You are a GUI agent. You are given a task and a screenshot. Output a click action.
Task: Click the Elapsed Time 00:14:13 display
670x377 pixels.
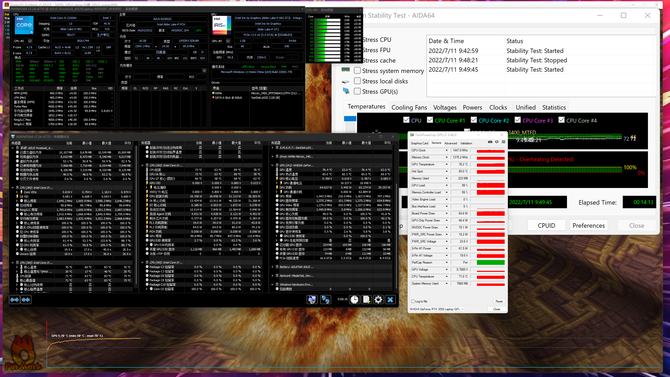tap(639, 202)
